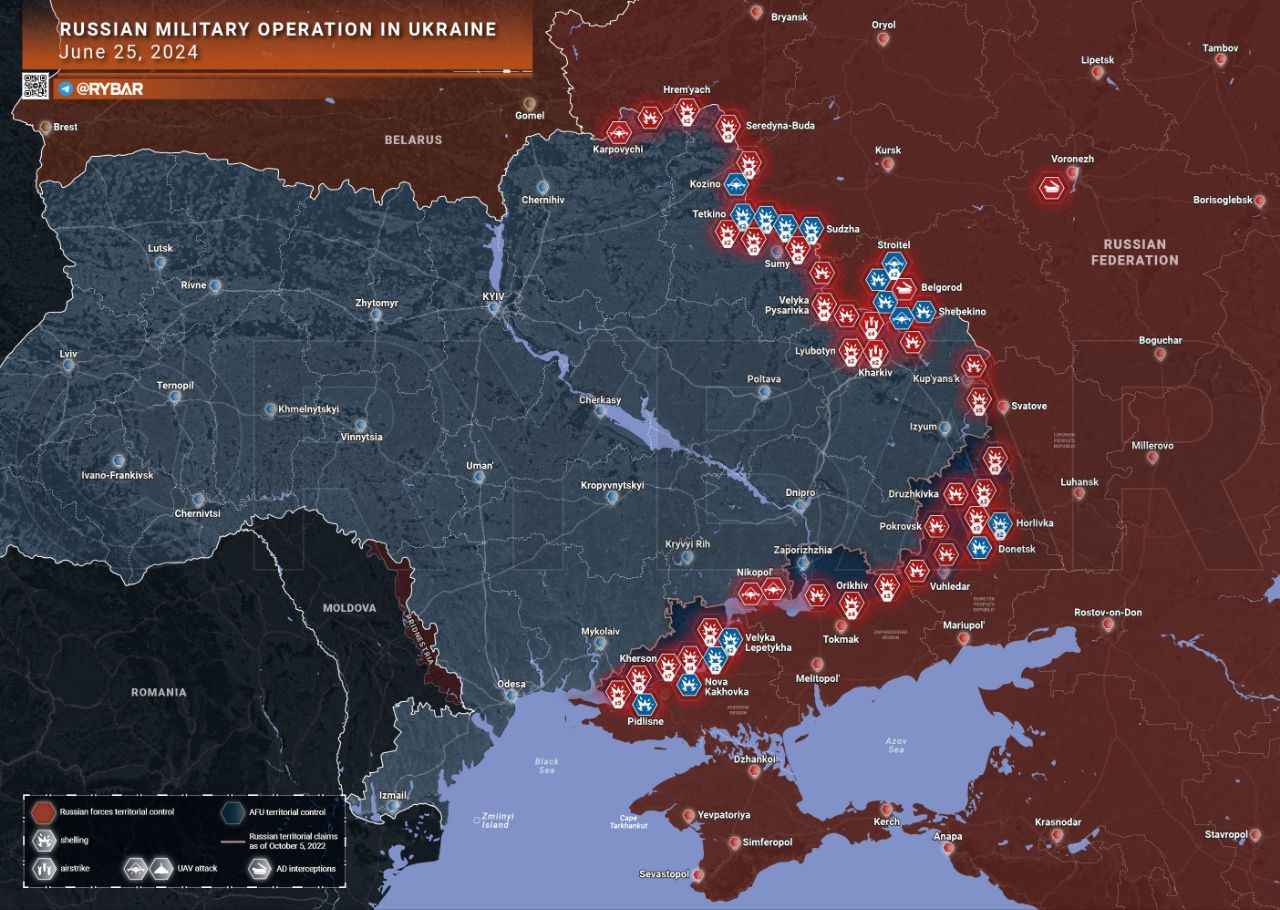This screenshot has height=910, width=1280.
Task: Open the @RYBAR channel link
Action: 109,89
